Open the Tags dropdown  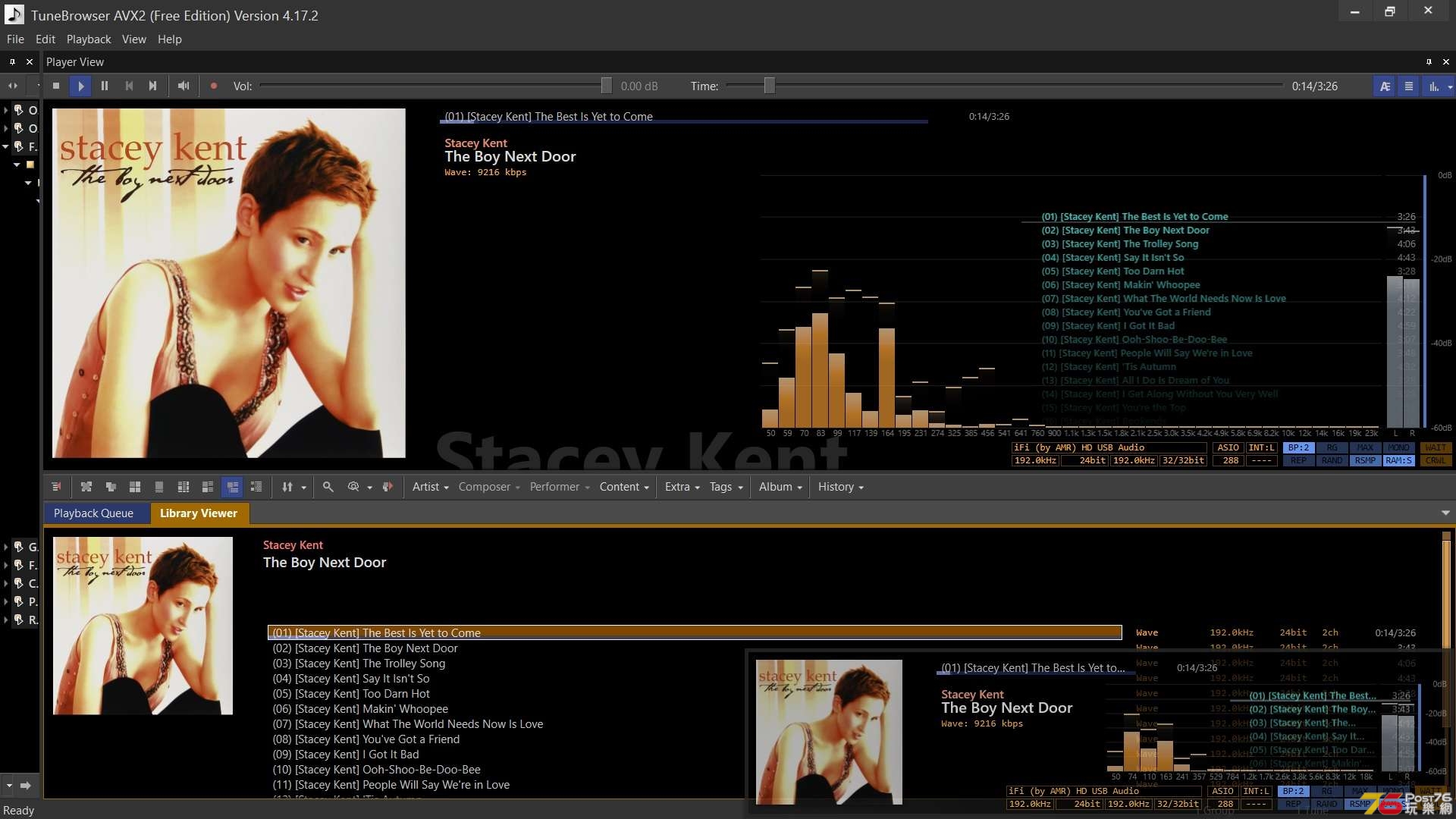coord(726,487)
